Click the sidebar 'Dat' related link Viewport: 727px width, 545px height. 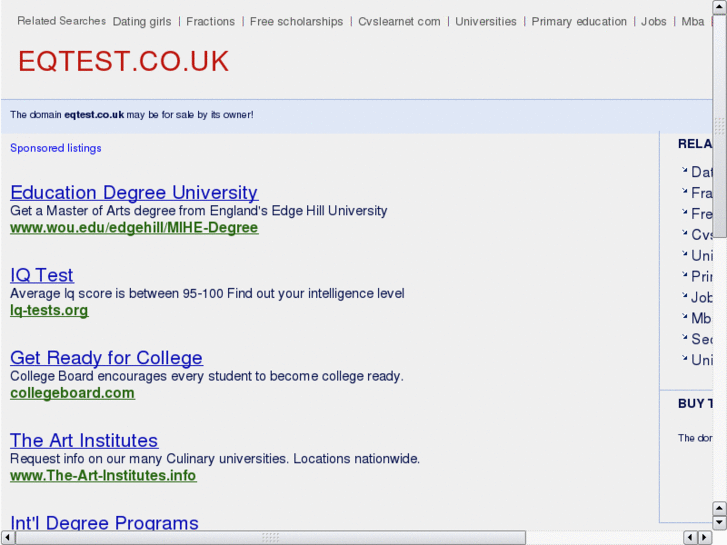click(701, 172)
